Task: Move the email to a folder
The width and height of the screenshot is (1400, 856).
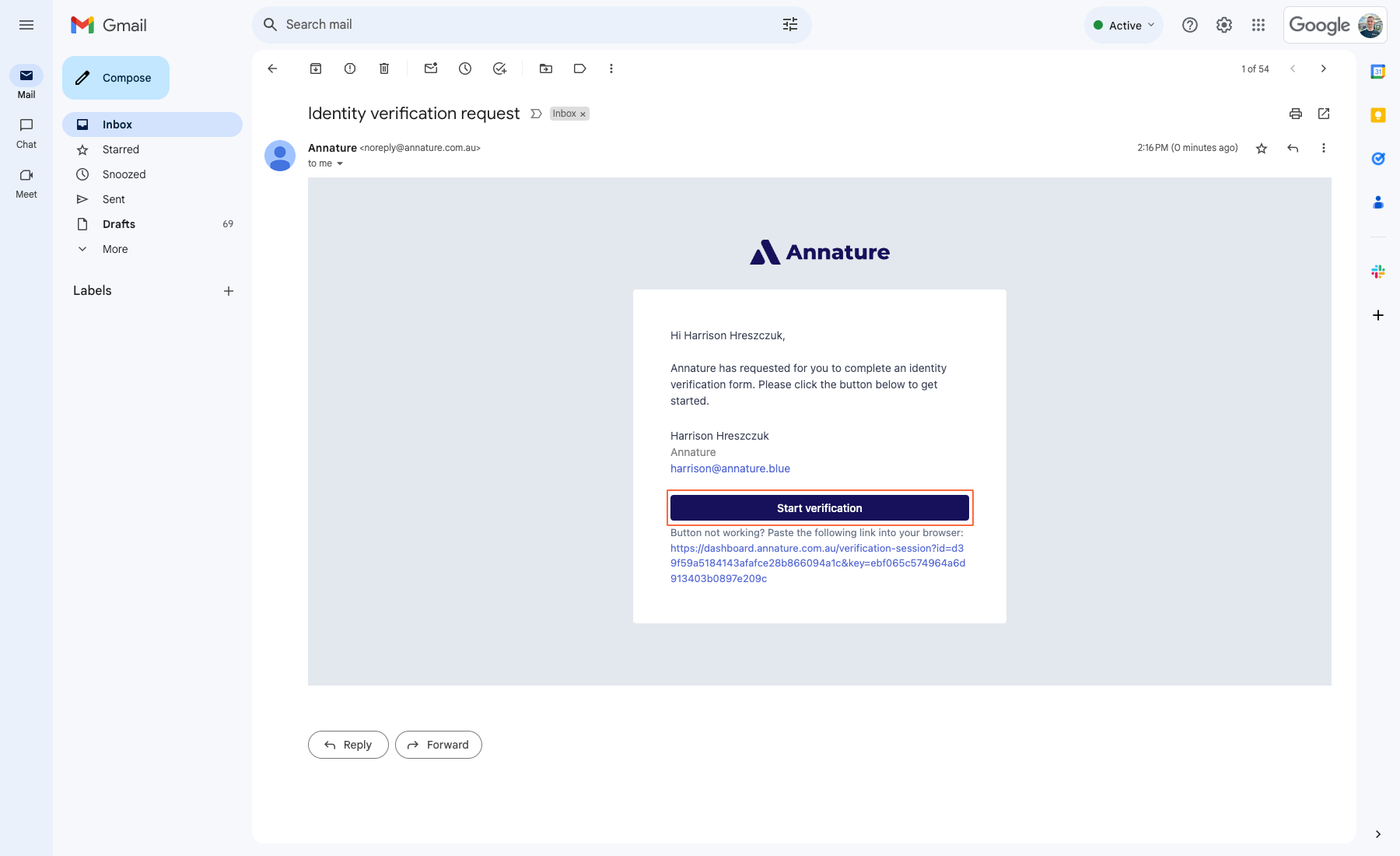Action: point(545,68)
